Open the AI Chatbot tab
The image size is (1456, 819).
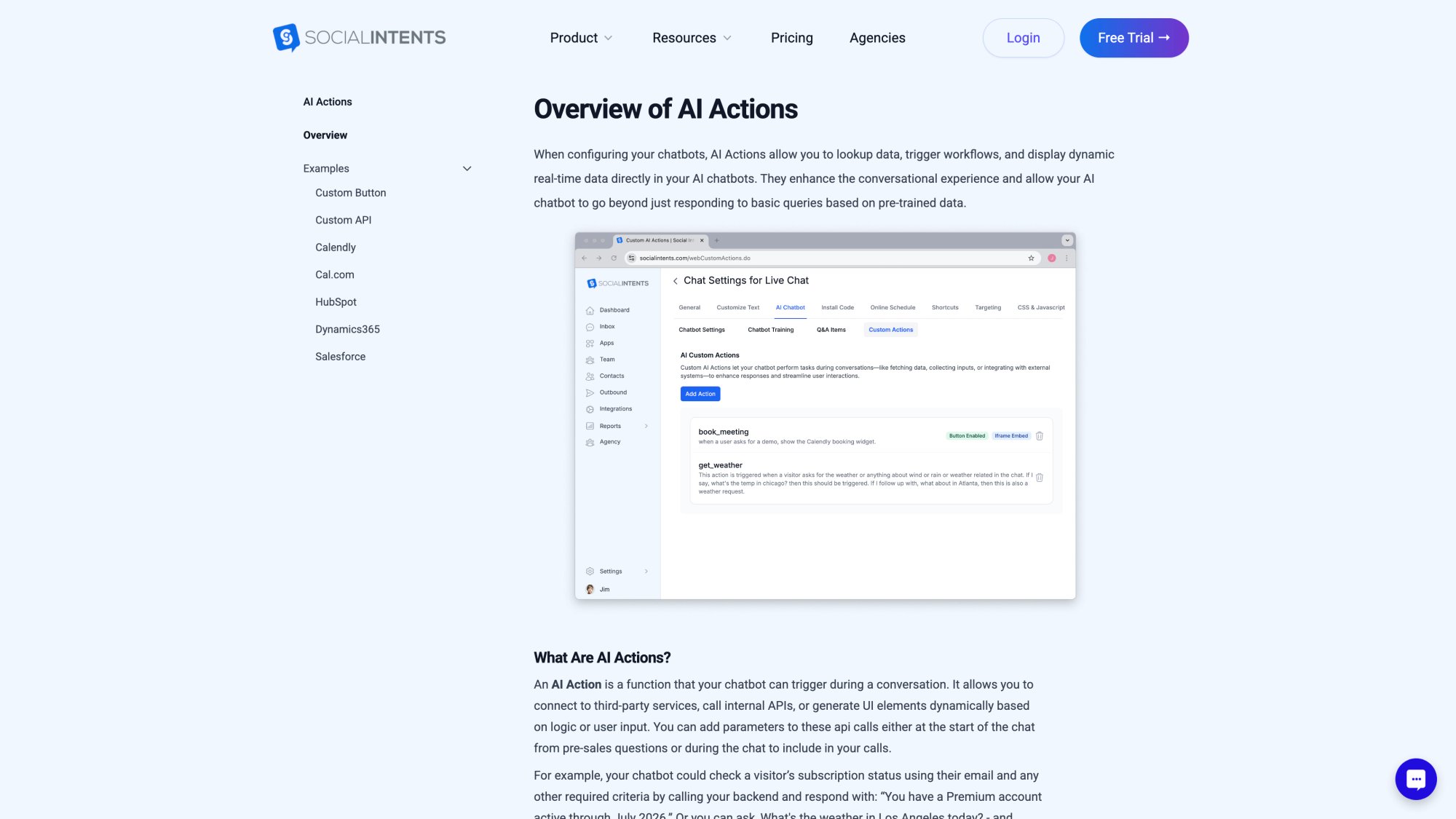tap(790, 307)
